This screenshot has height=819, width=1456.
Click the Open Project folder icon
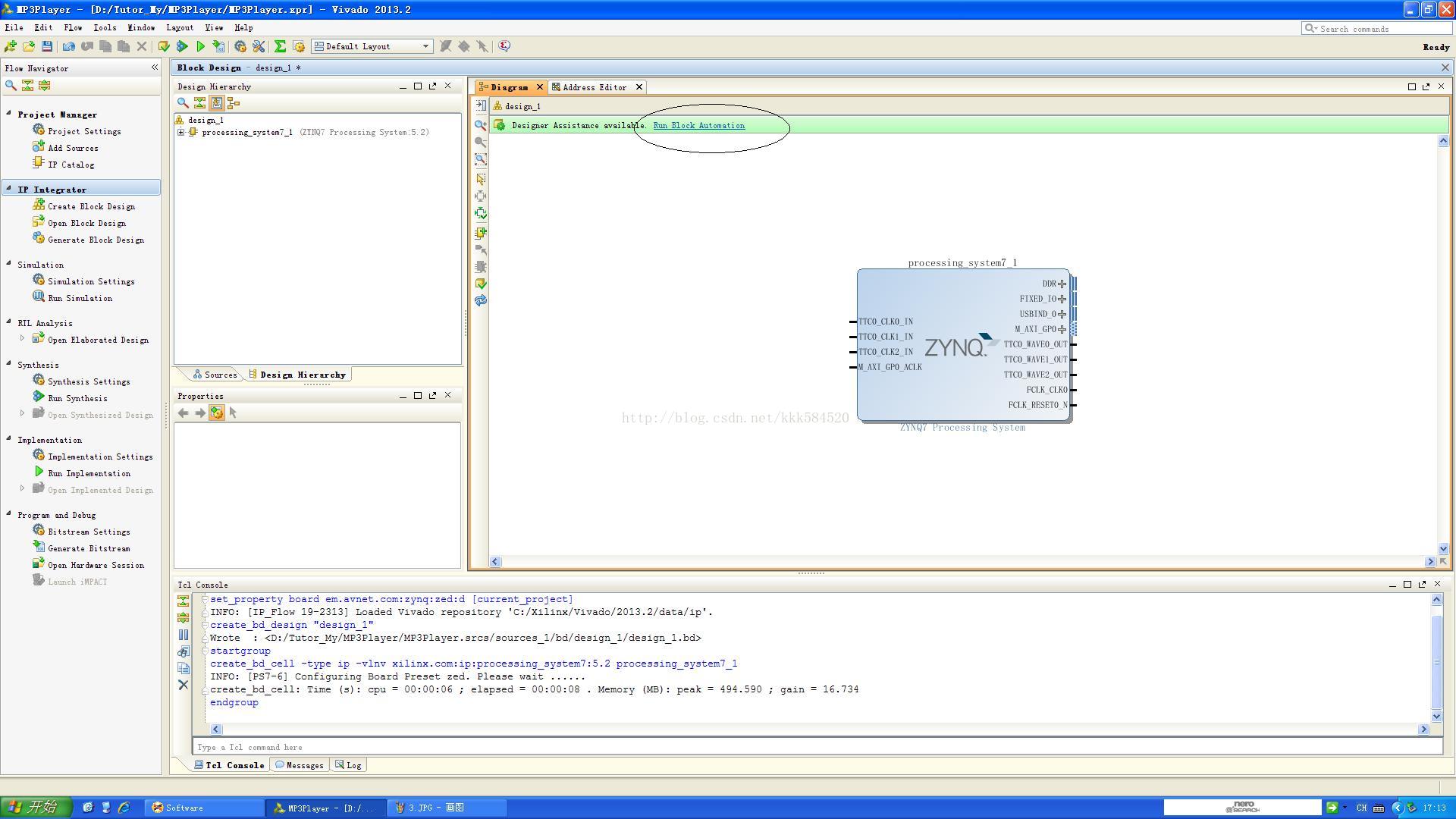click(29, 46)
